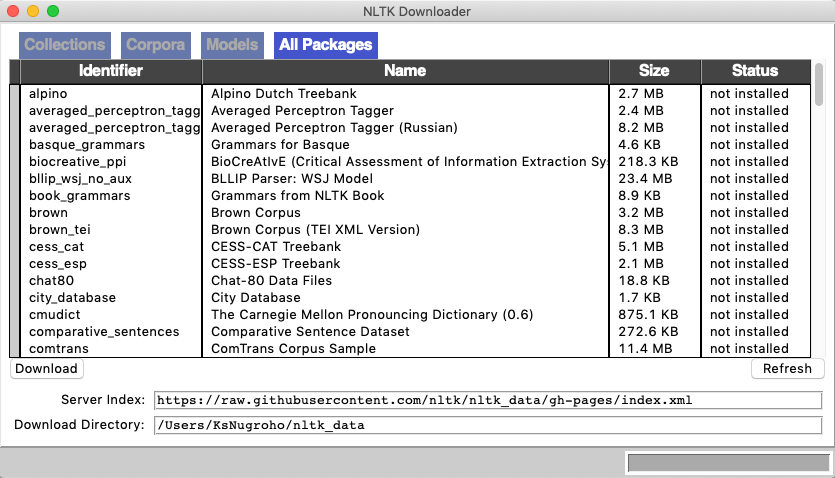The image size is (835, 478).
Task: Click the Name column header
Action: [405, 71]
